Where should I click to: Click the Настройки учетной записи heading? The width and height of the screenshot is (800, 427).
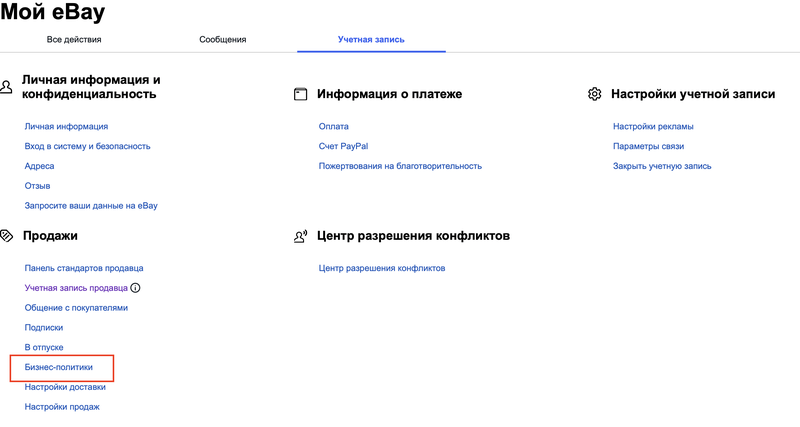pyautogui.click(x=693, y=94)
